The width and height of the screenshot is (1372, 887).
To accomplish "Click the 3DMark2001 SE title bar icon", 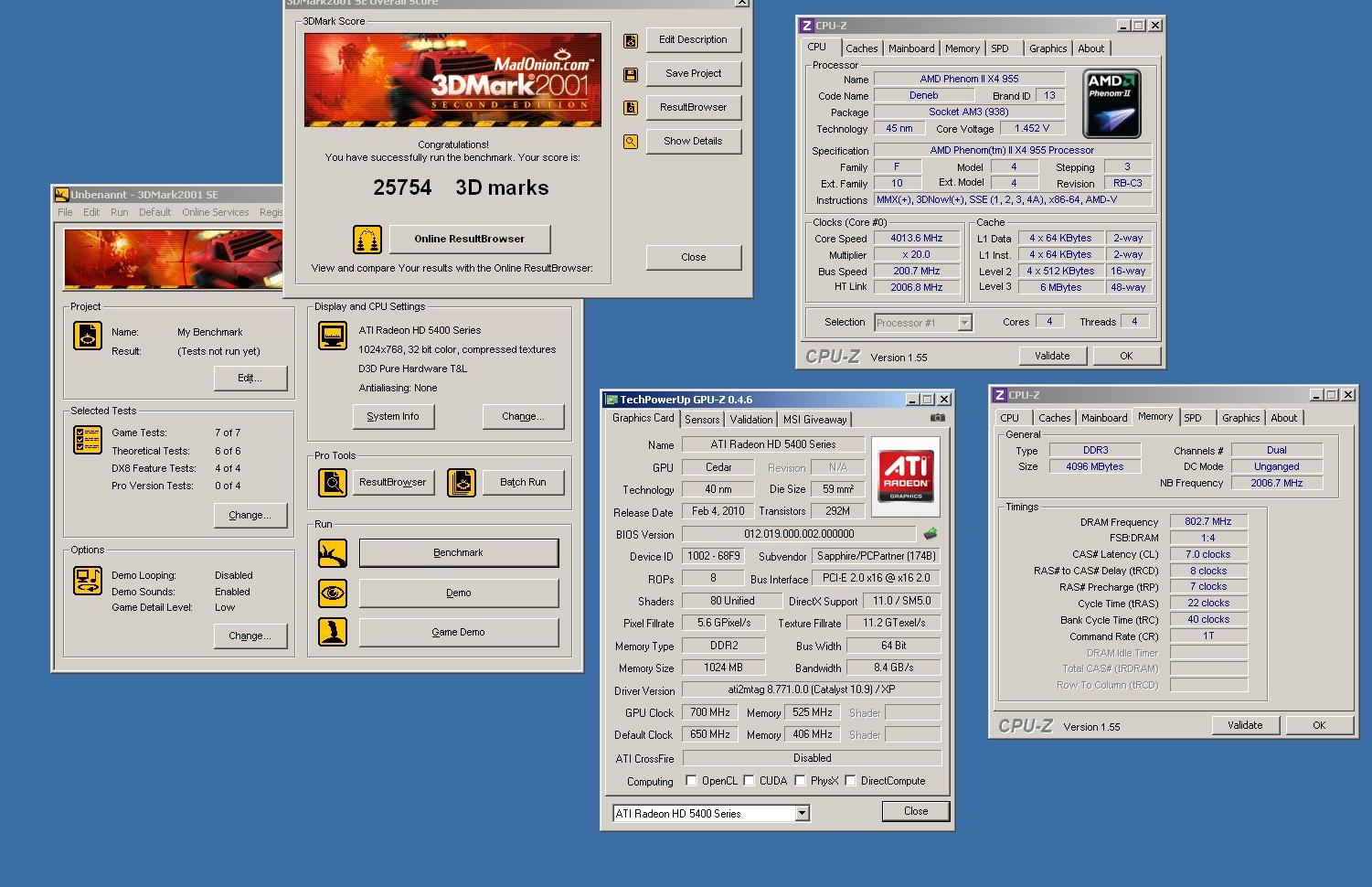I will point(61,195).
